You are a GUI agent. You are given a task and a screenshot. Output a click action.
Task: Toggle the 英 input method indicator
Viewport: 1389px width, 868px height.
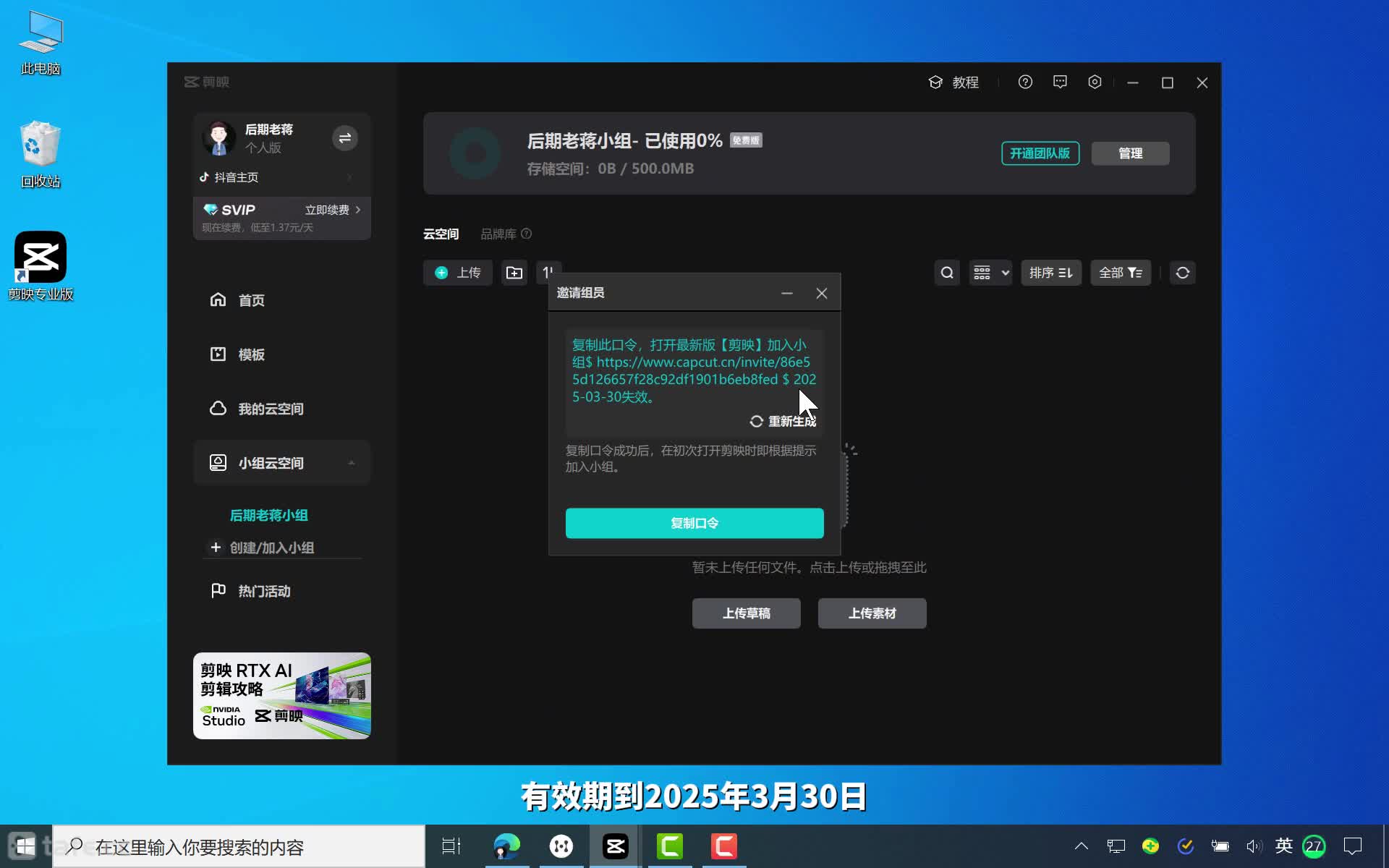pos(1284,846)
